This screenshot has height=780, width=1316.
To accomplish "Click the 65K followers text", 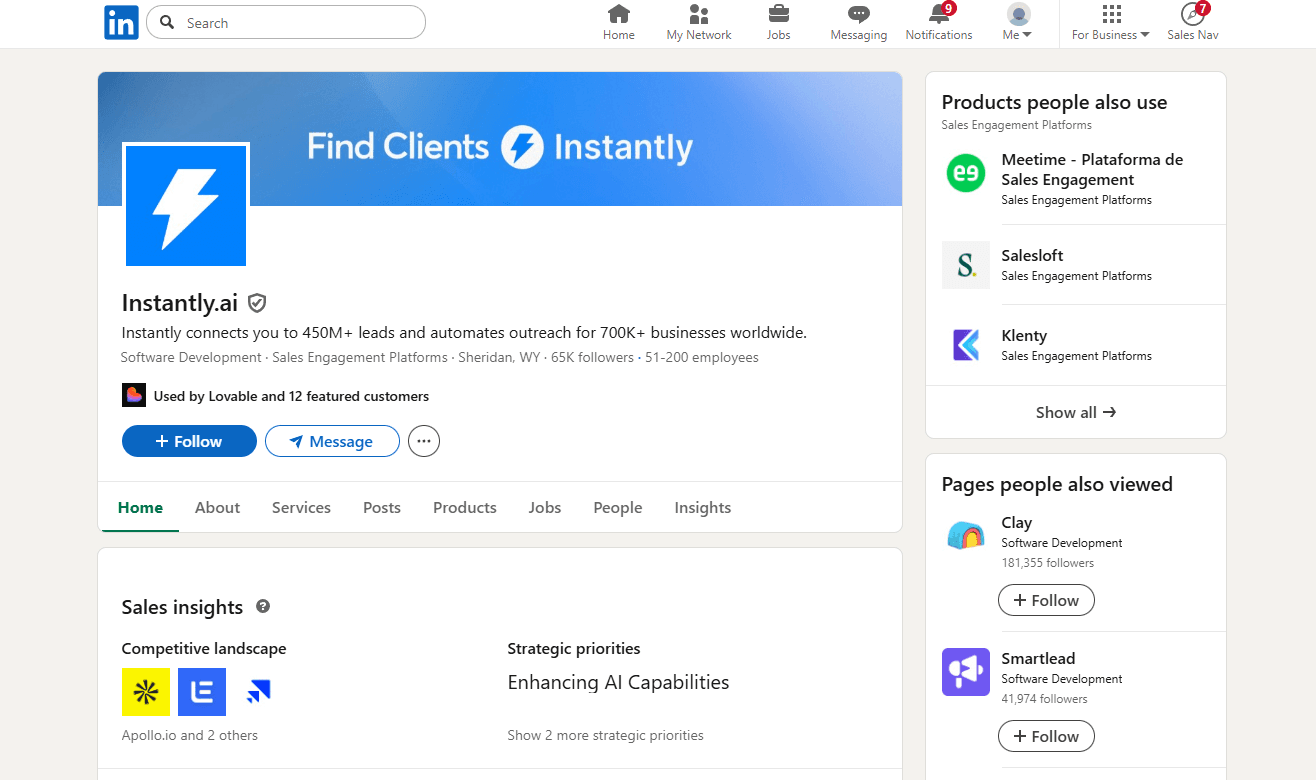I will tap(592, 357).
